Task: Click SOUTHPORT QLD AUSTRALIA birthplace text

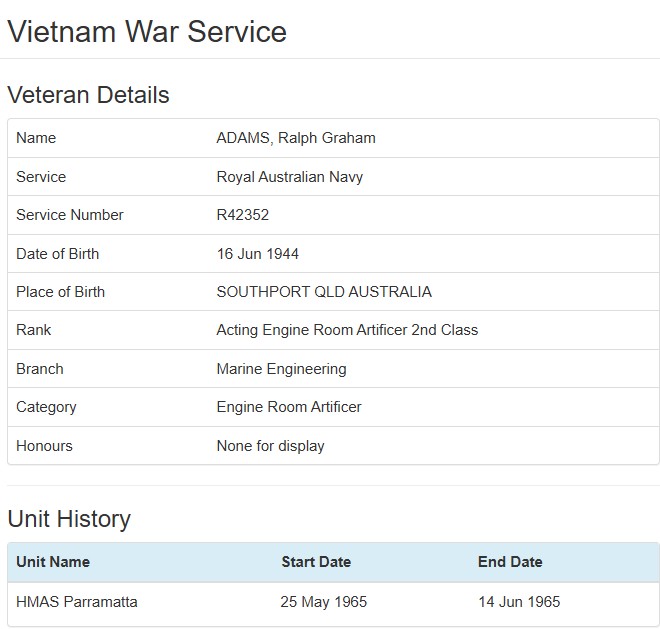Action: coord(324,292)
